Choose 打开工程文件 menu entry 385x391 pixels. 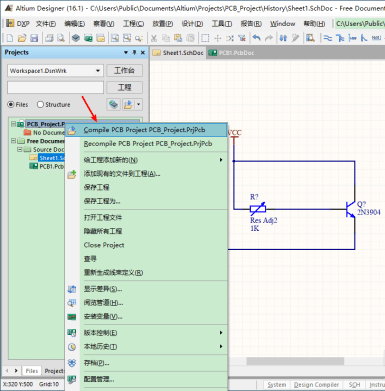146,218
